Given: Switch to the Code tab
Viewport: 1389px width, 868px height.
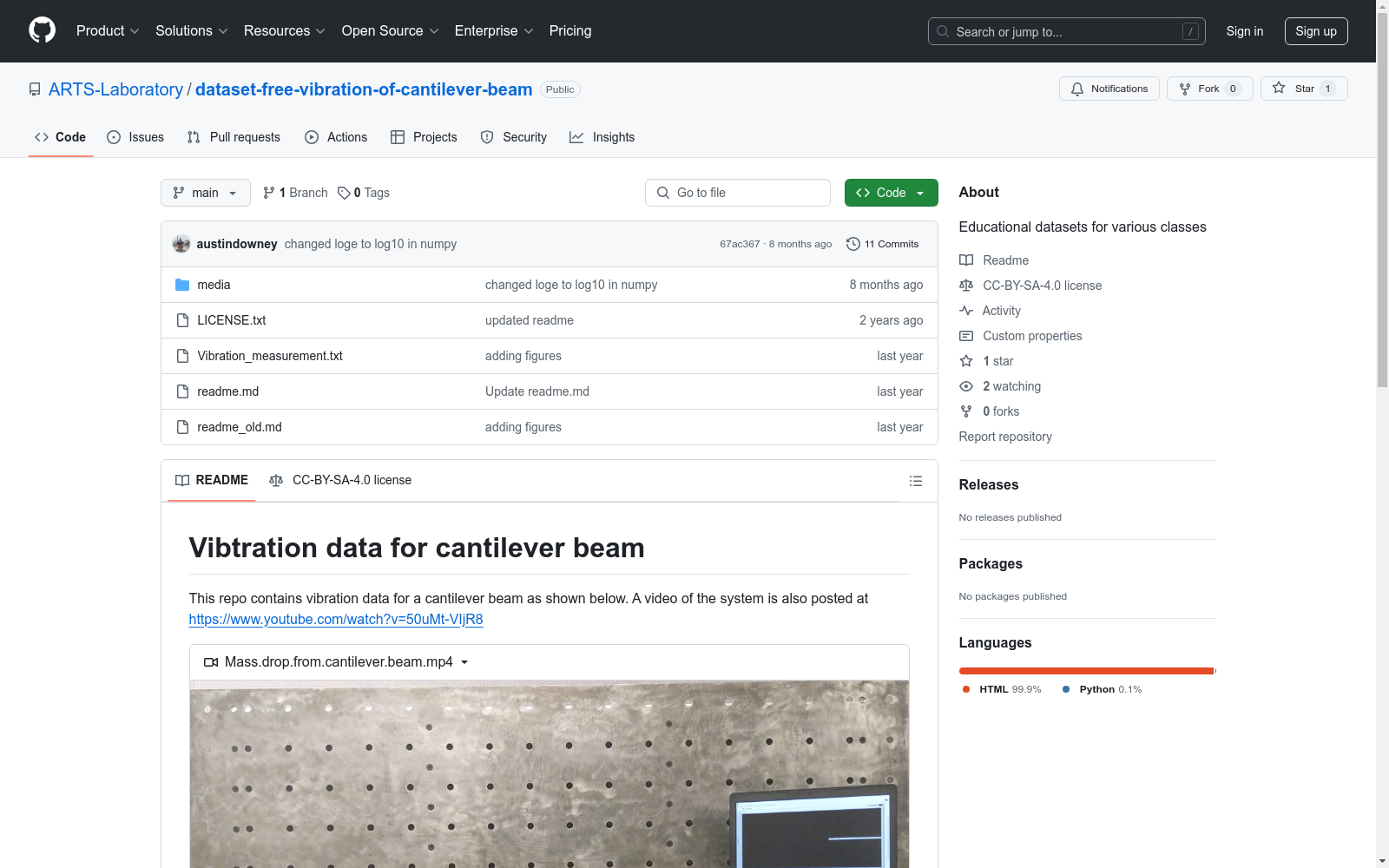Looking at the screenshot, I should pos(61,137).
